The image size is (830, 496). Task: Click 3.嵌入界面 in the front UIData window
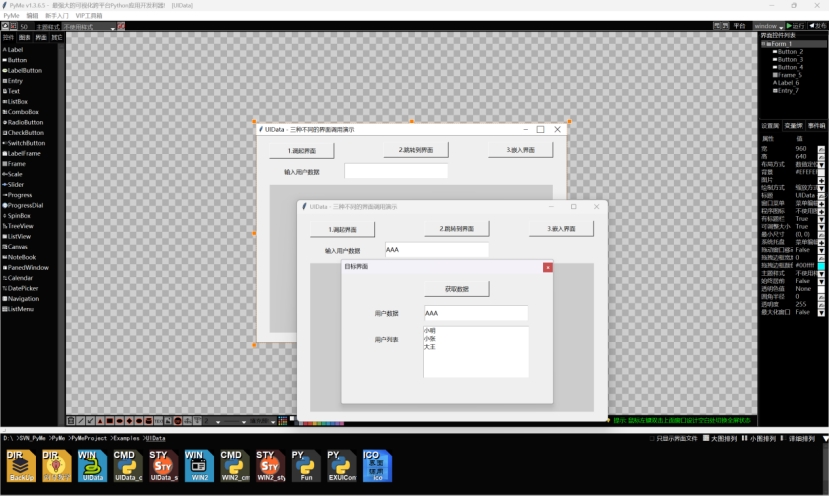coord(561,229)
